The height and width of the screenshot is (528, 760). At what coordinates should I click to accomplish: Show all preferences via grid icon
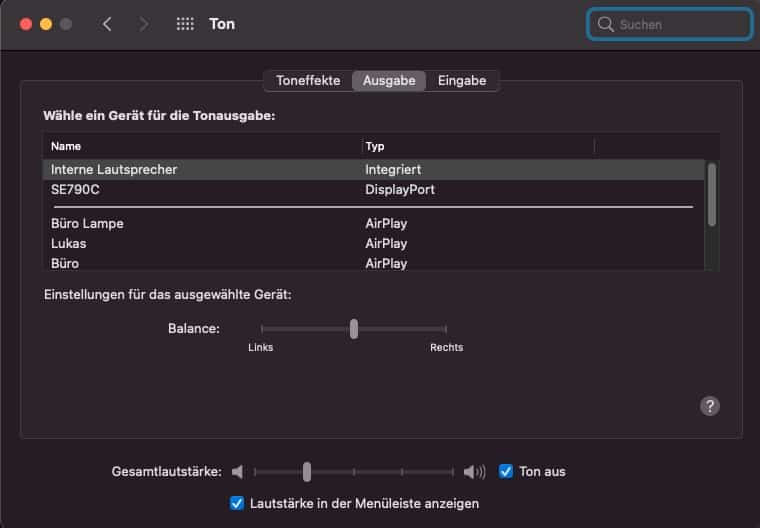tap(185, 24)
